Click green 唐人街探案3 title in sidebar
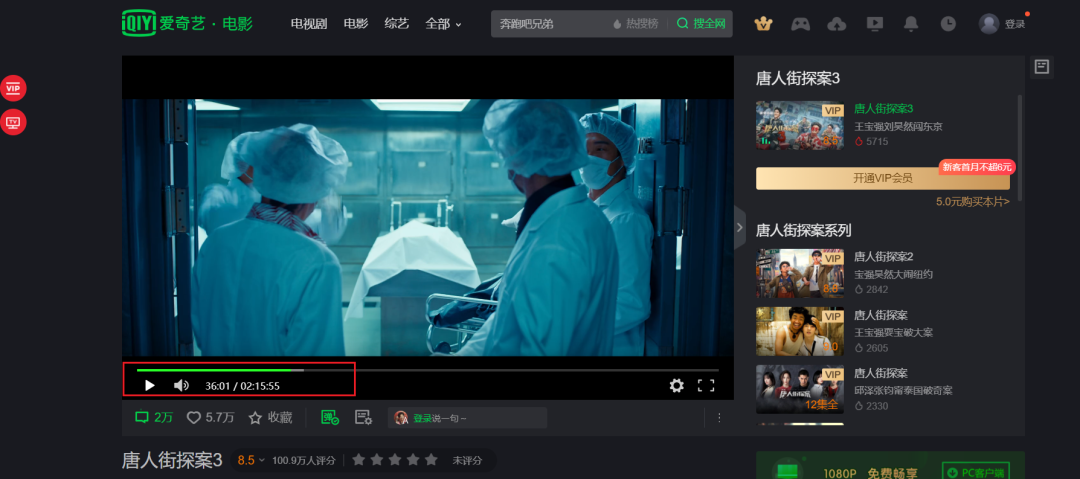Screen dimensions: 1080x479 pos(883,109)
